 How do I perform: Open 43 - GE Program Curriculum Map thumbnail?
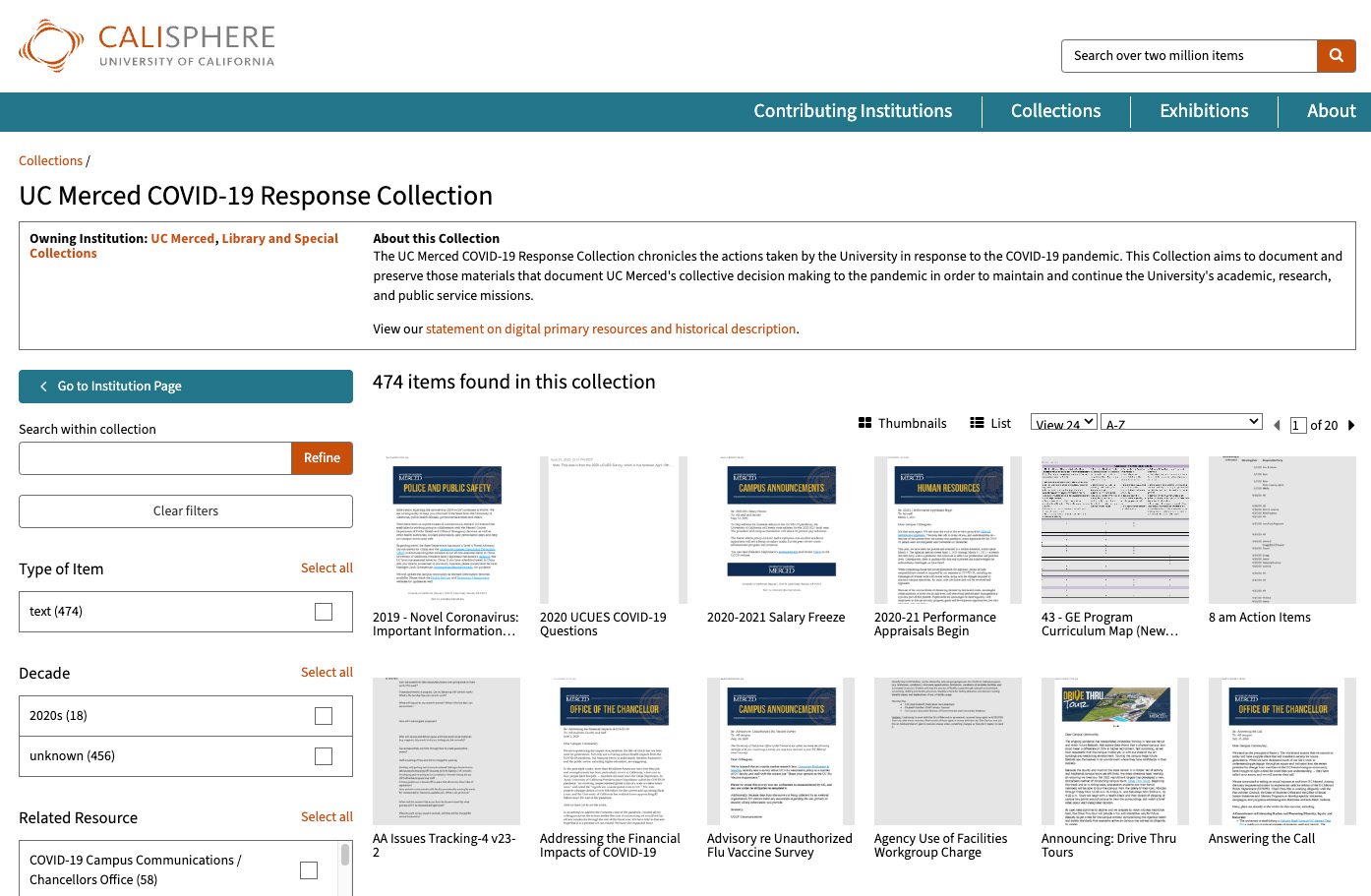pos(1115,530)
